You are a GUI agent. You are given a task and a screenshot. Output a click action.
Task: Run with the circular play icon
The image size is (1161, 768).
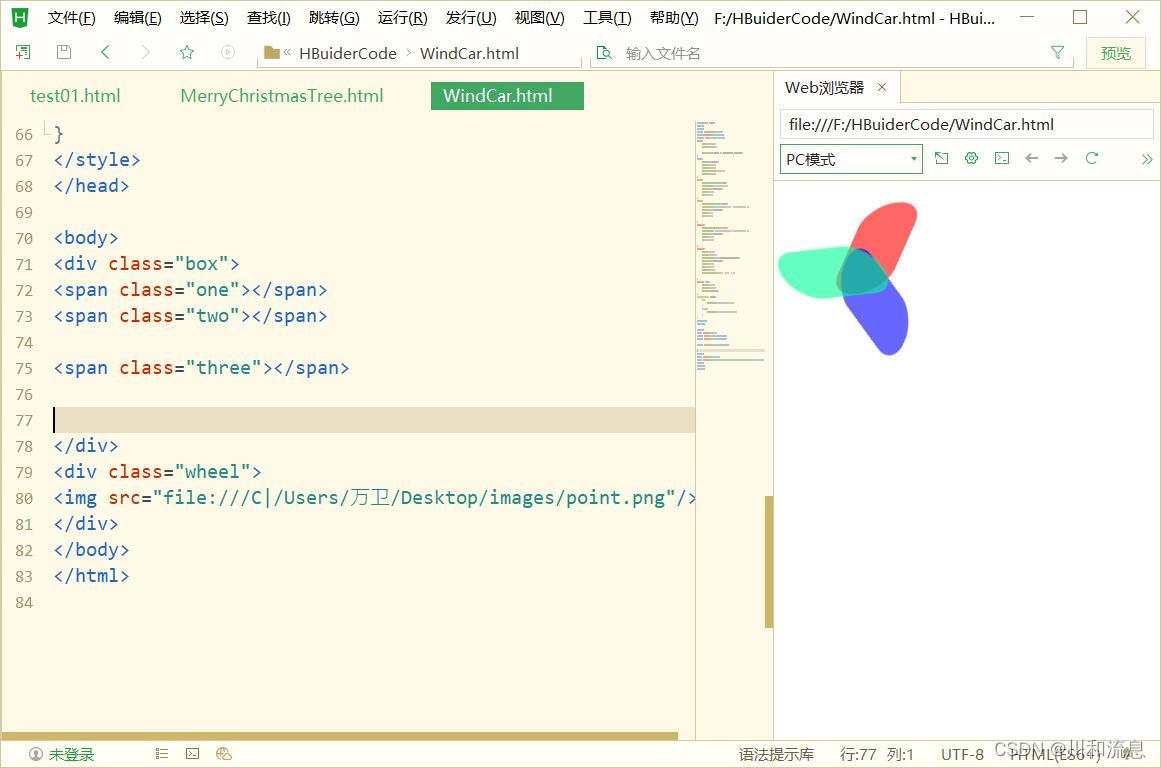point(228,52)
